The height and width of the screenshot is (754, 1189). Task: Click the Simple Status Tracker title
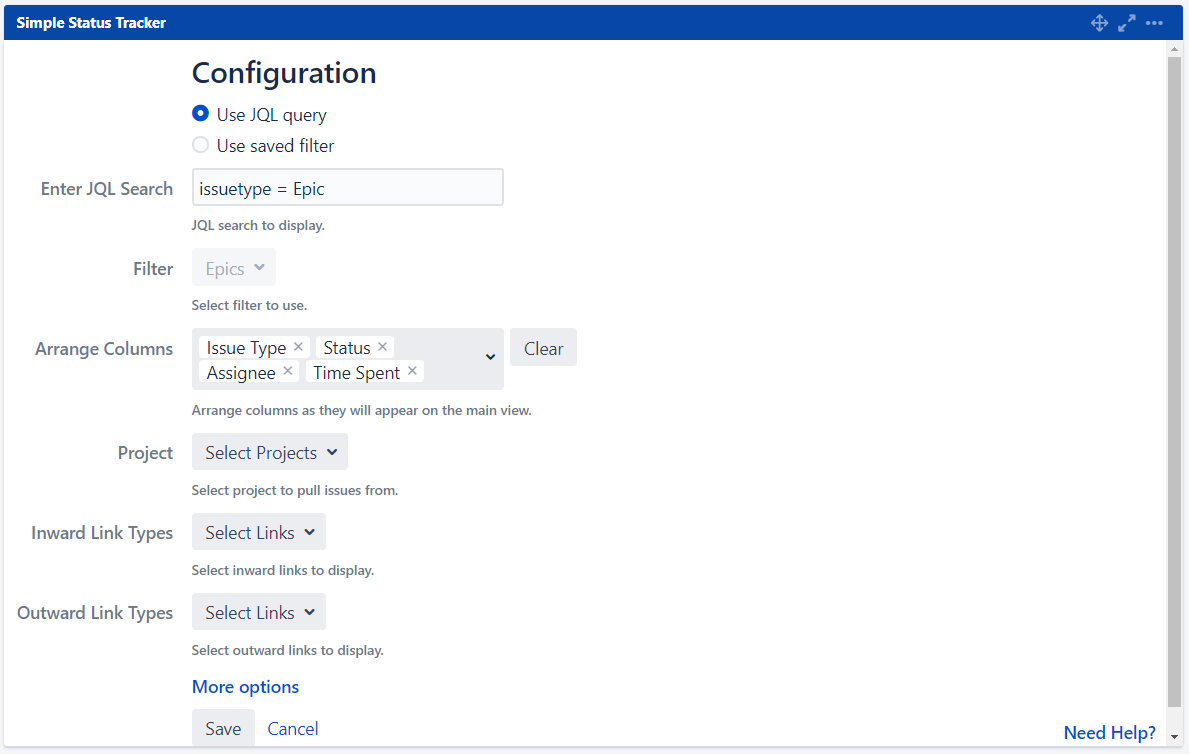tap(91, 23)
